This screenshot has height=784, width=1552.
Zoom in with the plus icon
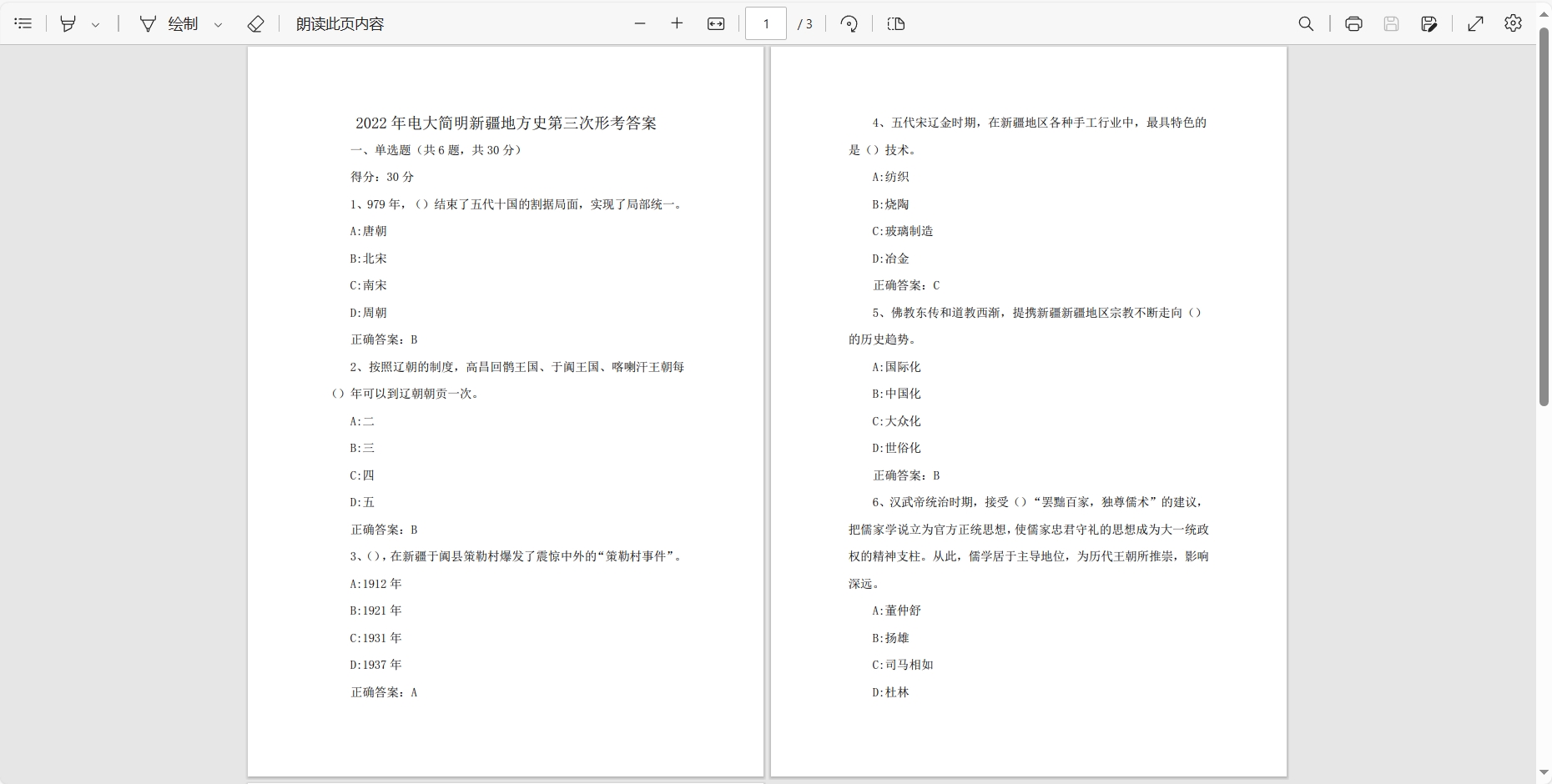(x=677, y=23)
